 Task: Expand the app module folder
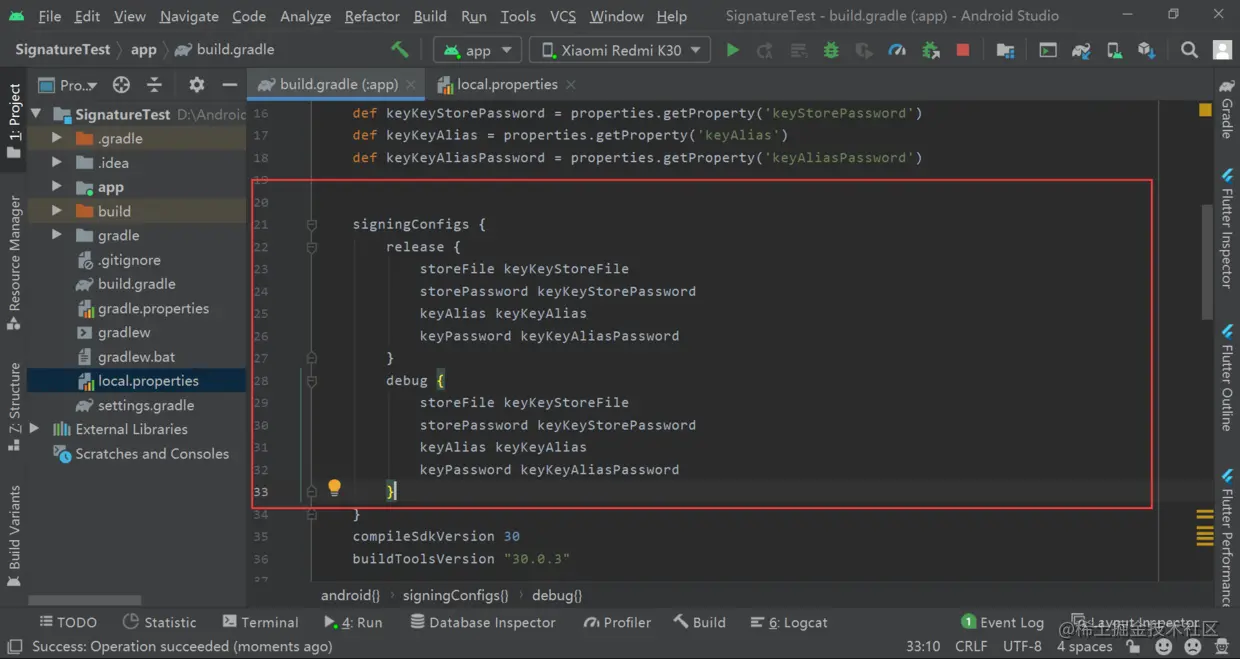point(57,187)
